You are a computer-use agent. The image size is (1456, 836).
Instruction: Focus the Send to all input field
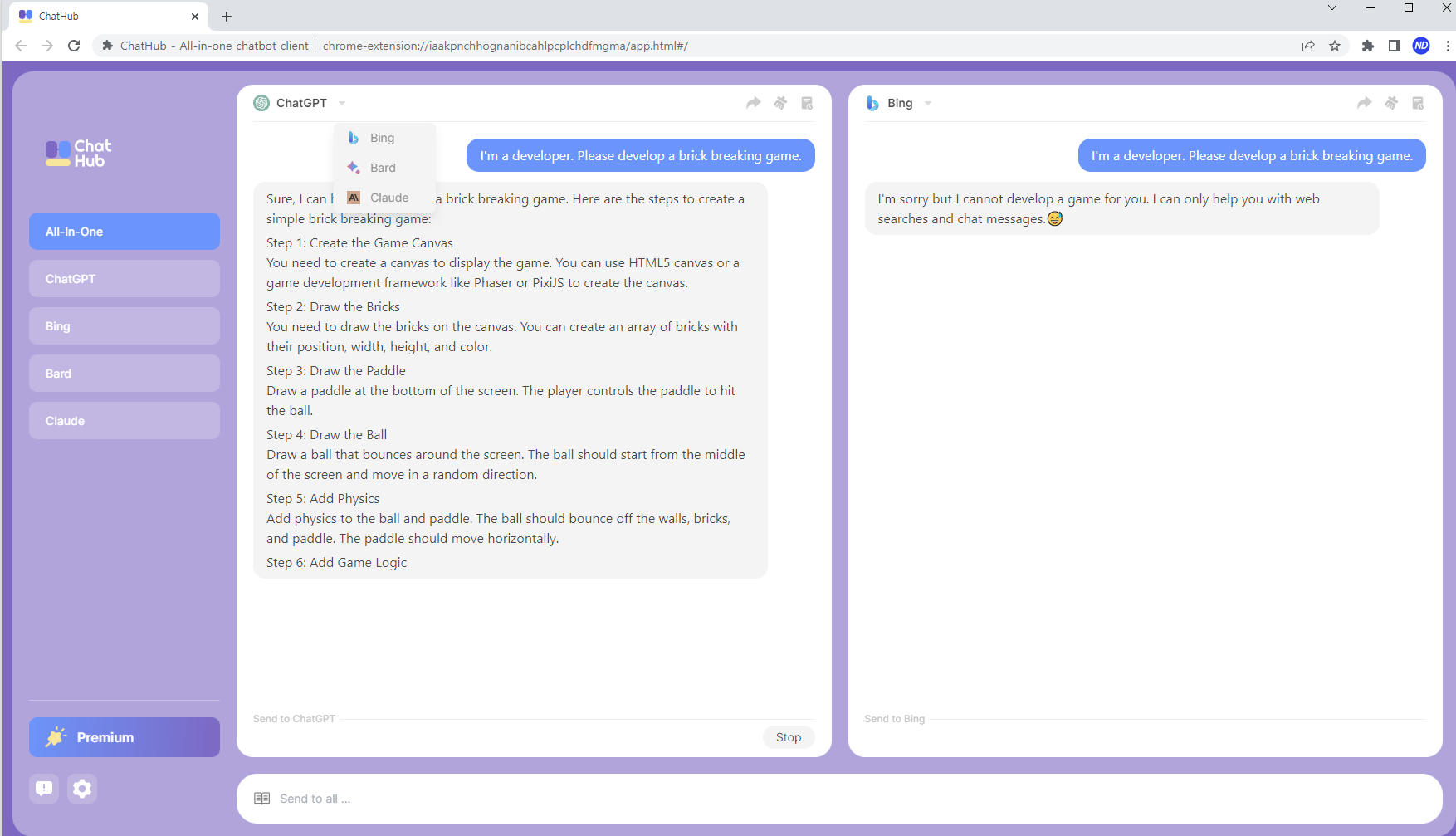[x=838, y=799]
